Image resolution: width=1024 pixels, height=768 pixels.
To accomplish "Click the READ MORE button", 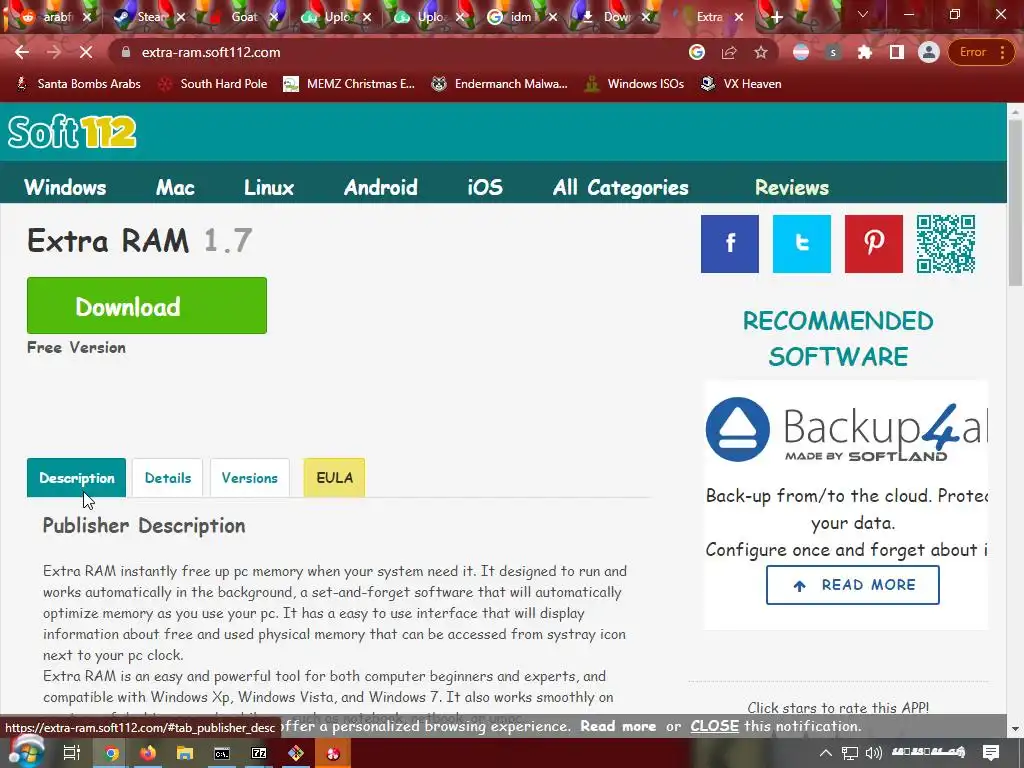I will pos(852,585).
